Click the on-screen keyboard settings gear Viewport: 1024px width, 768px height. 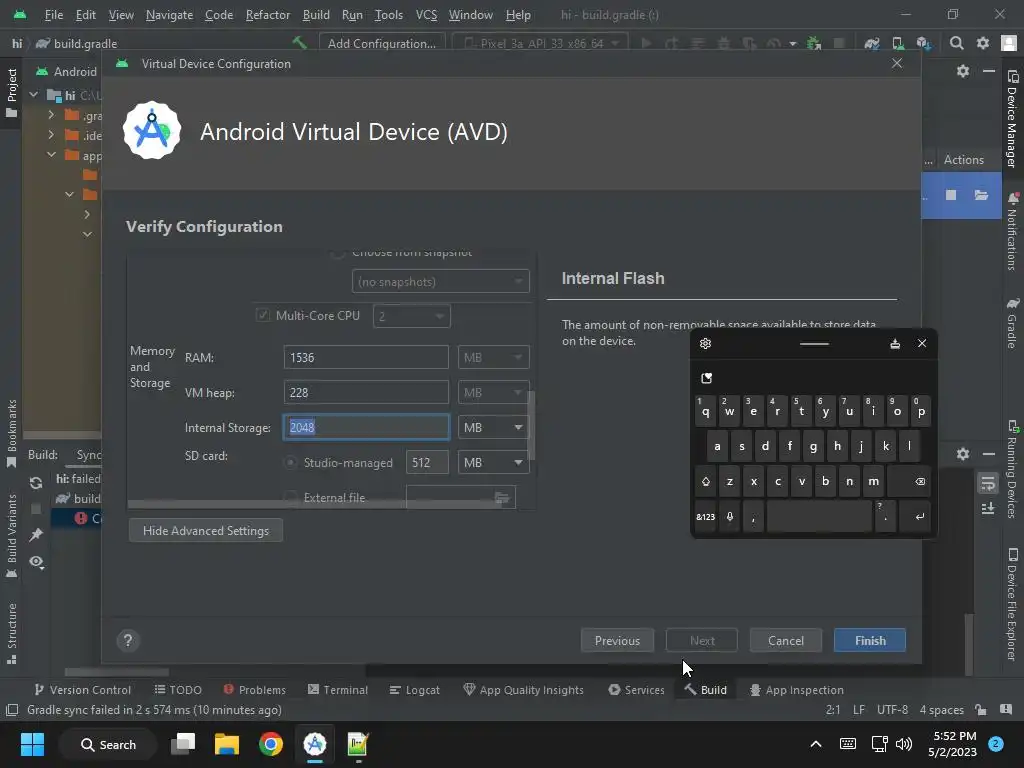705,344
